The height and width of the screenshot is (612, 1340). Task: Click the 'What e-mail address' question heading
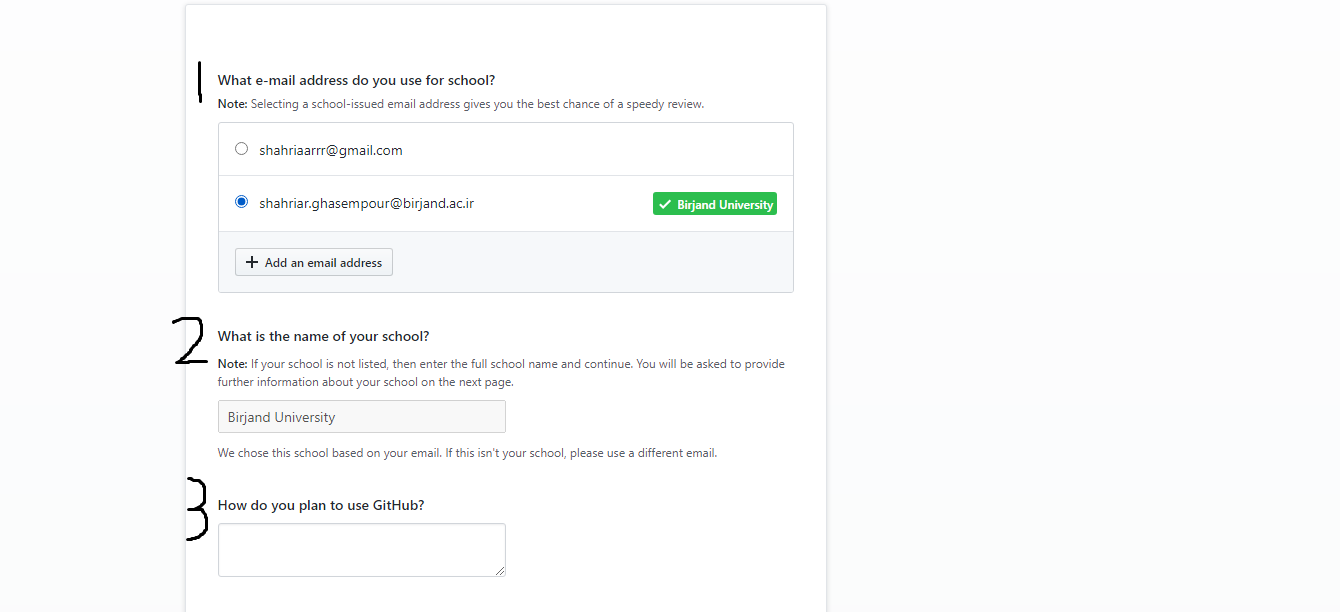[356, 80]
